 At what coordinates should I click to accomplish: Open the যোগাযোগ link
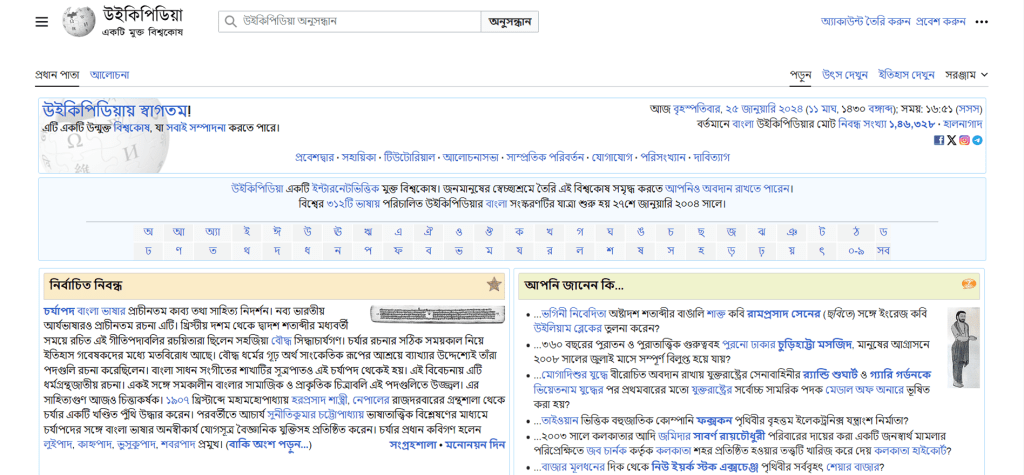[x=612, y=157]
